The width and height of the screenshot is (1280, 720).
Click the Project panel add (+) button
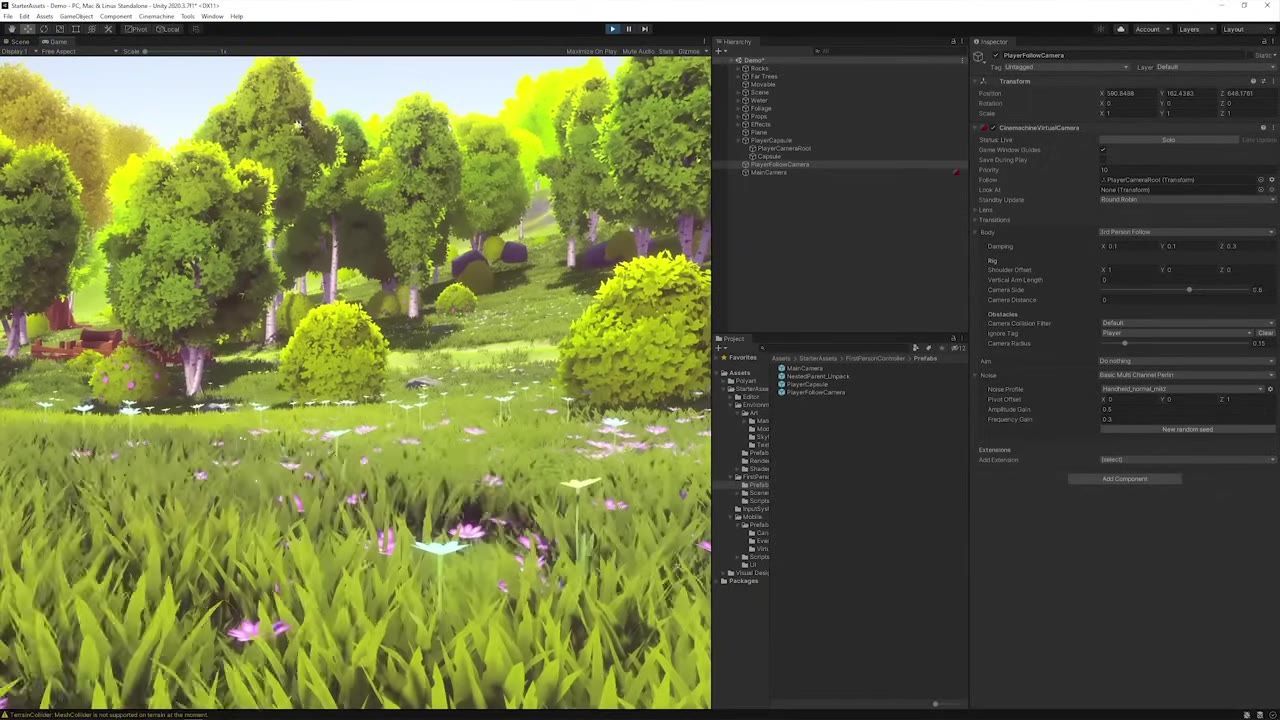point(719,348)
